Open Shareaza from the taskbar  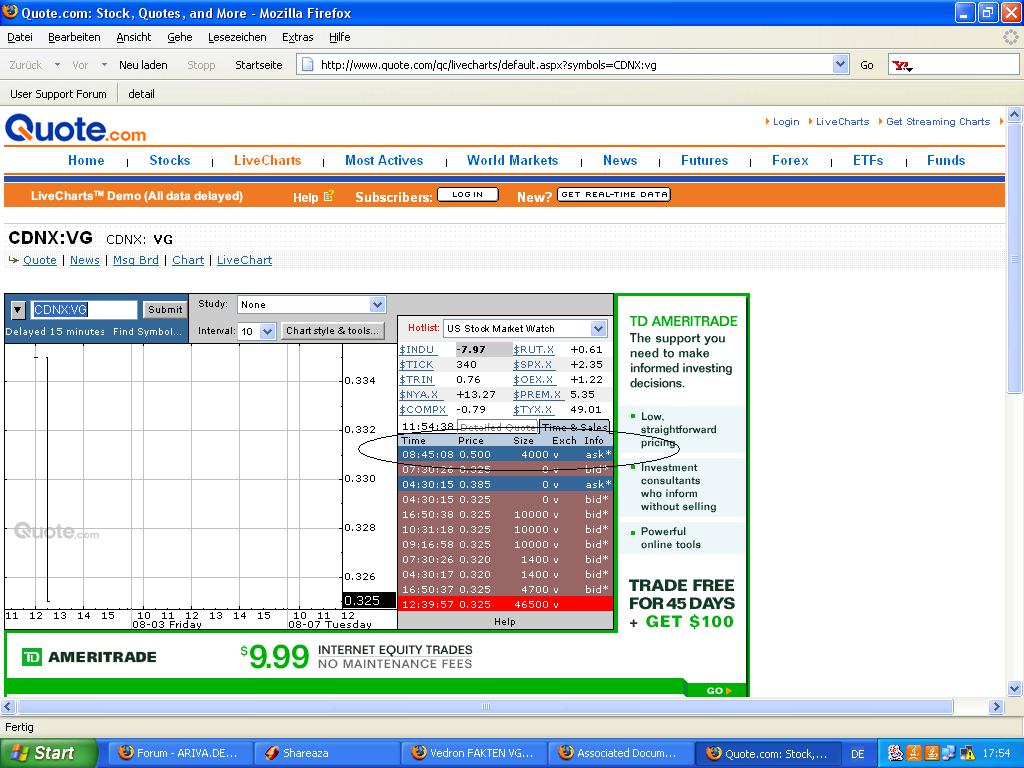295,753
